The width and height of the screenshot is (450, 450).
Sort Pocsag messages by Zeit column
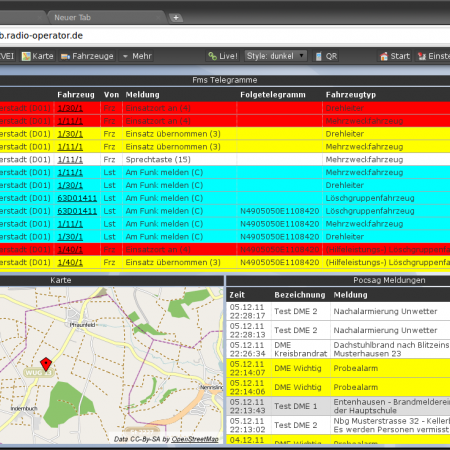coord(237,295)
